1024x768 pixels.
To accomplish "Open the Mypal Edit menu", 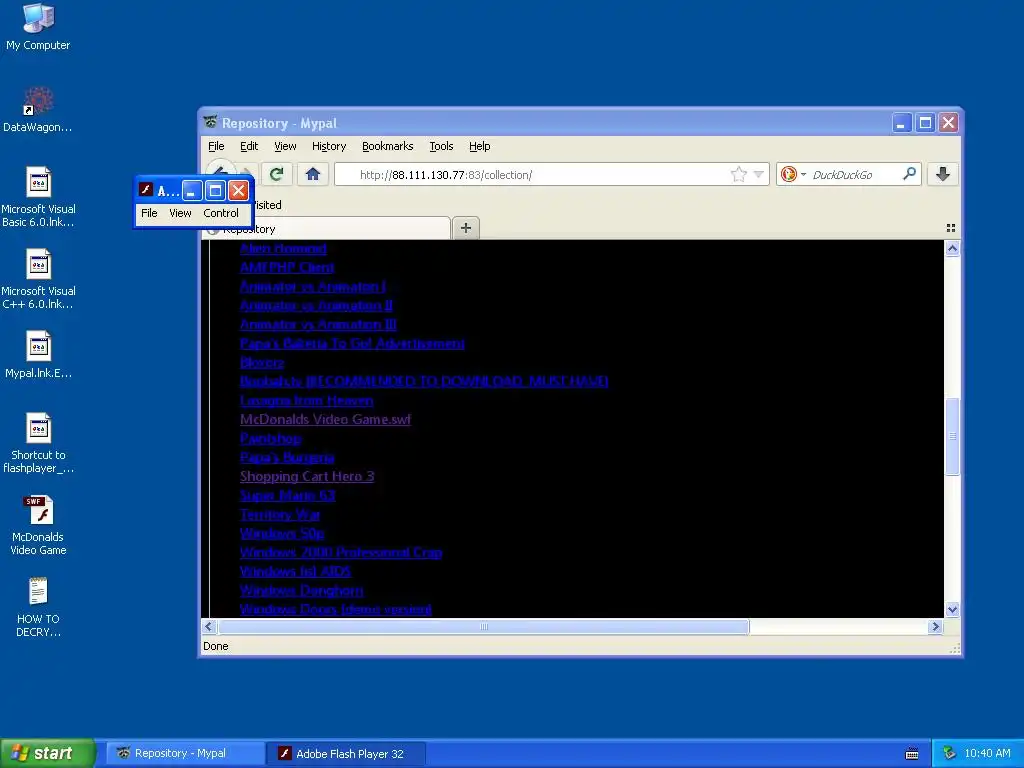I will (x=249, y=146).
